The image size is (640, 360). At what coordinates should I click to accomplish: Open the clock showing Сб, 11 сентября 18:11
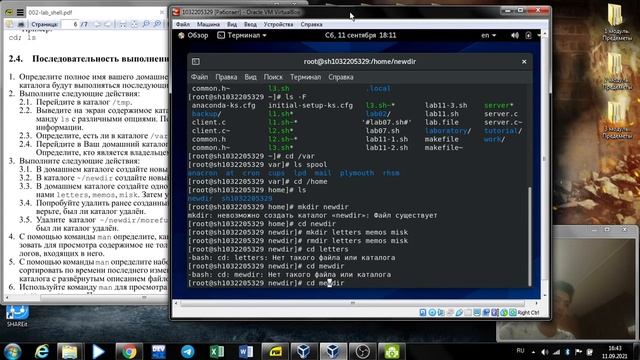(360, 36)
